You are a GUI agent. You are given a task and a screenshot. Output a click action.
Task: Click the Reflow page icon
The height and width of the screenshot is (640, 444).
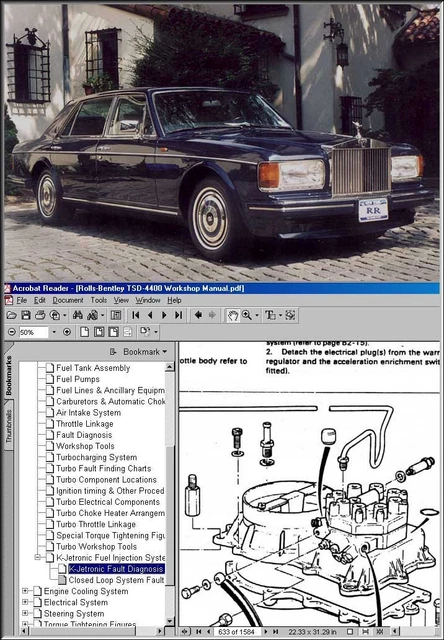point(128,332)
